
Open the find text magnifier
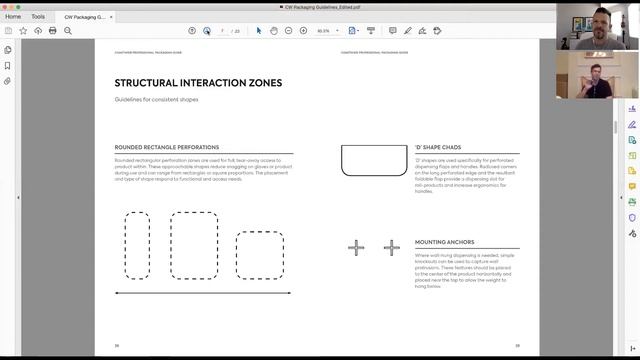pyautogui.click(x=68, y=31)
